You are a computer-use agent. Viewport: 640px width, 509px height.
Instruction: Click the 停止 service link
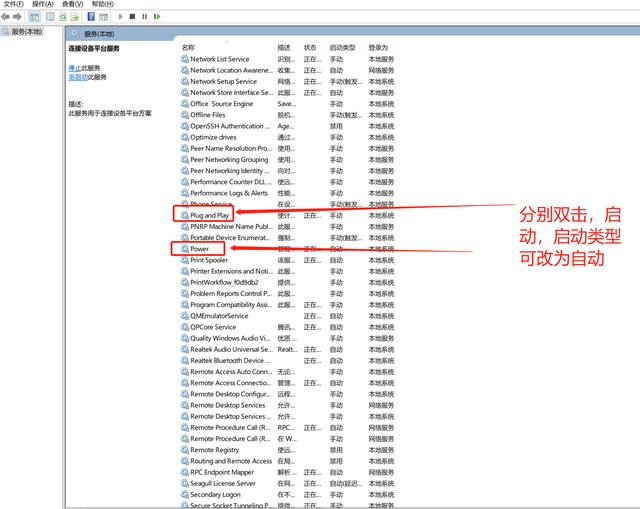click(75, 68)
